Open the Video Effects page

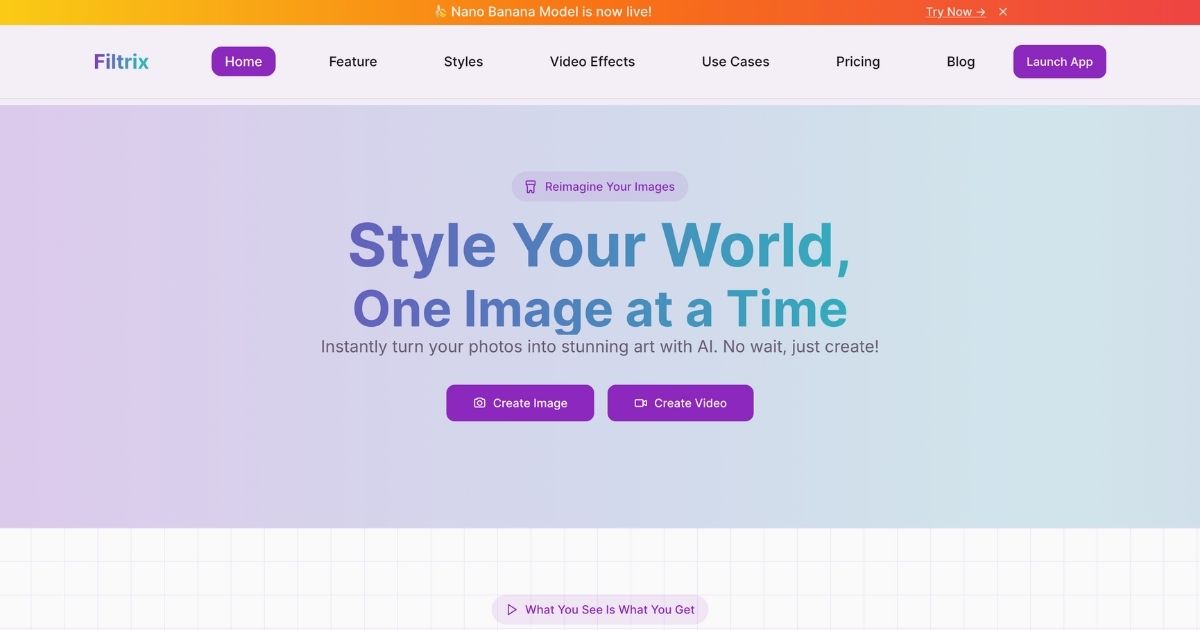592,61
